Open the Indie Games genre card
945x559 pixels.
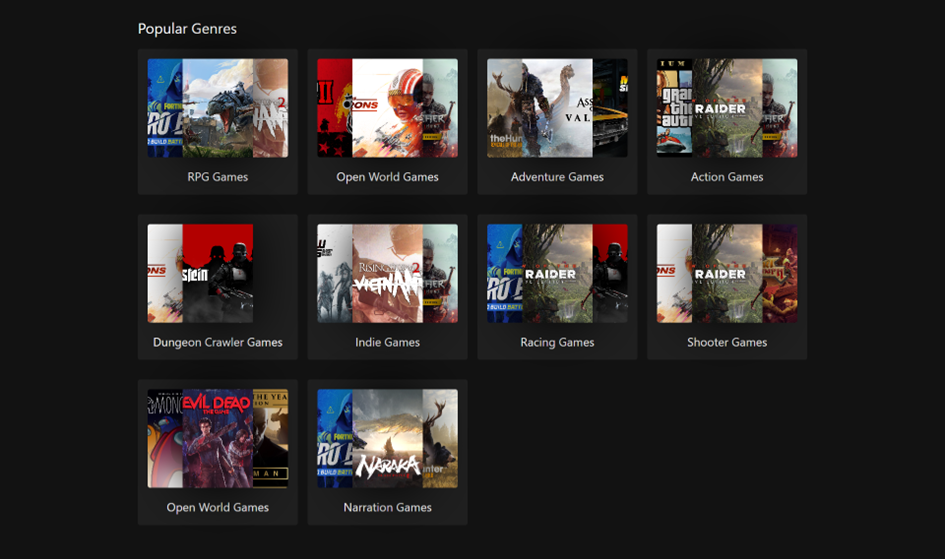[x=388, y=287]
